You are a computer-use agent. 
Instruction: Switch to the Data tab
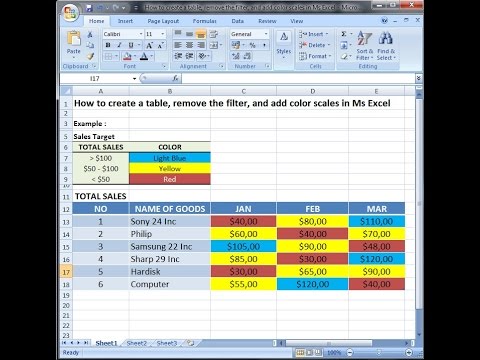point(238,21)
